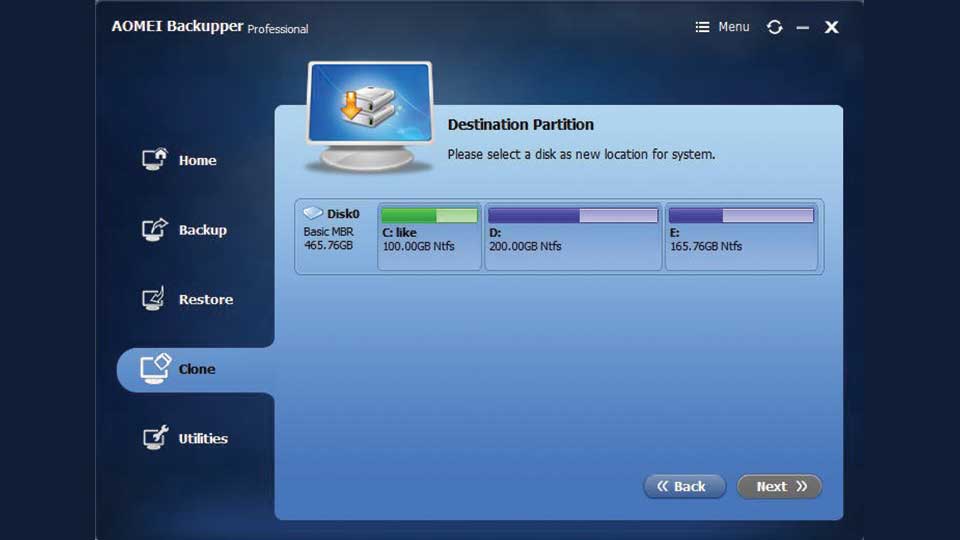Click the Menu list icon
The height and width of the screenshot is (540, 960).
702,27
